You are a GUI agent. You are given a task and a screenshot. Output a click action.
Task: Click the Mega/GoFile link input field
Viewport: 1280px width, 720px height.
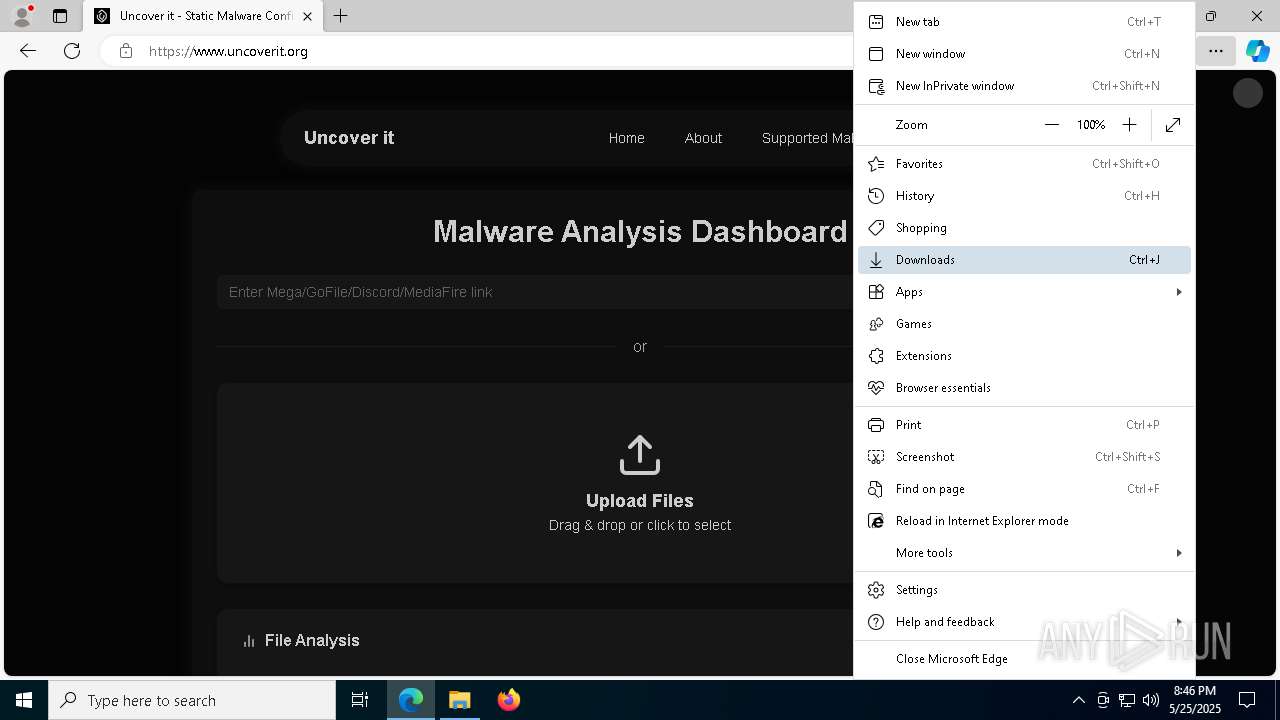535,292
